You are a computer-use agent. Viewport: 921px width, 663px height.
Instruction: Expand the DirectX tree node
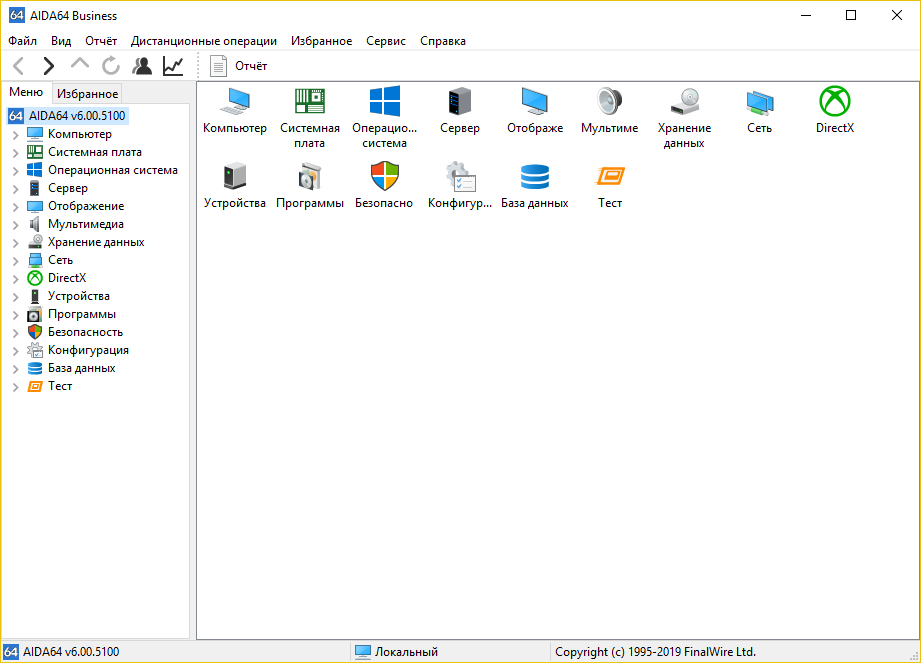click(16, 279)
